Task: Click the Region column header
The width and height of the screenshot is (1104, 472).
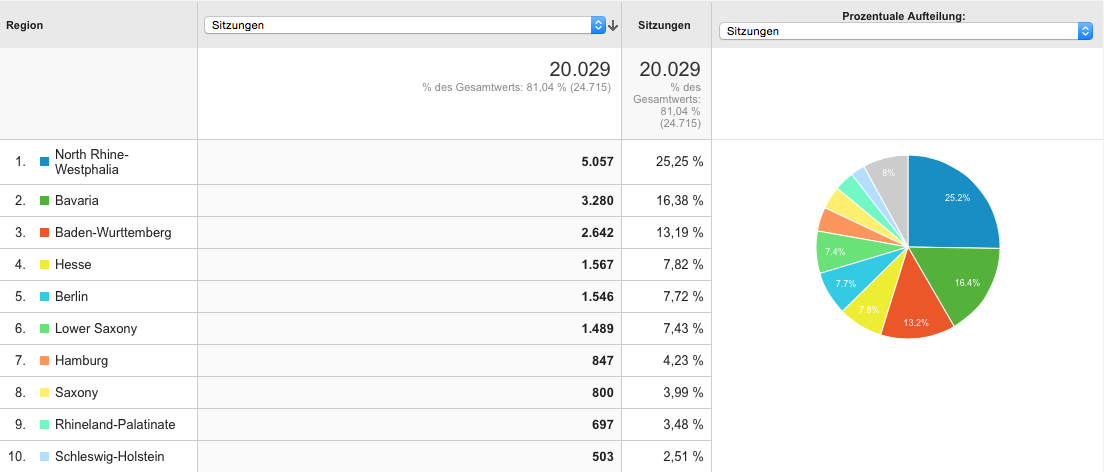Action: click(x=25, y=25)
